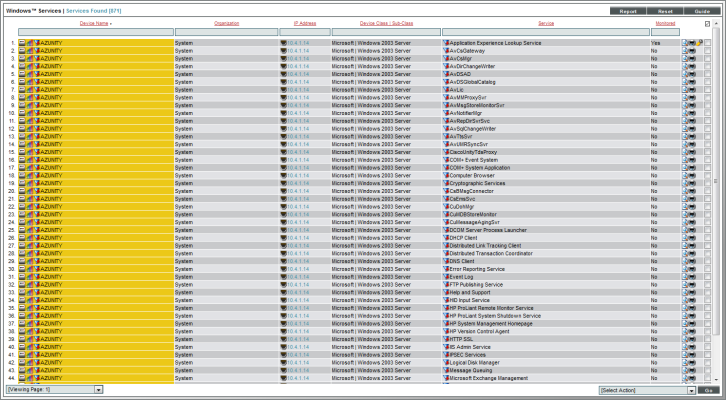Open the Guide button
The image size is (726, 400).
702,11
